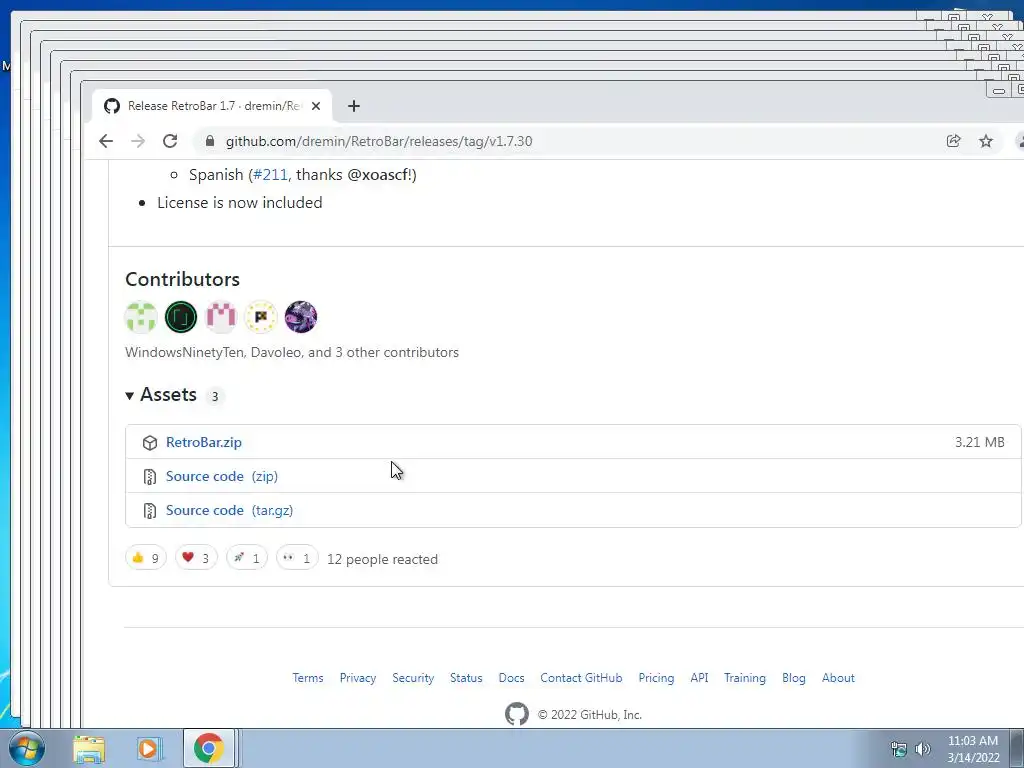Screen dimensions: 1024x768
Task: Click the network tray icon
Action: tap(899, 749)
